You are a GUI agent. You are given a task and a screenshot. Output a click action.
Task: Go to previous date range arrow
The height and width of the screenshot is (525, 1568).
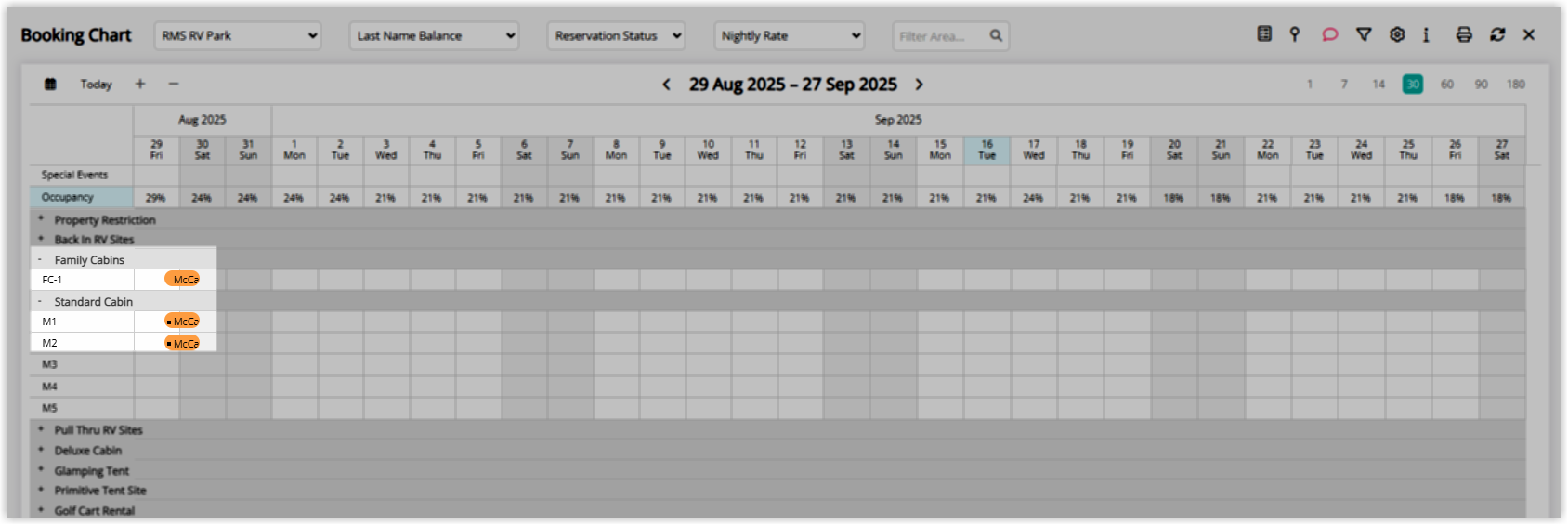666,85
